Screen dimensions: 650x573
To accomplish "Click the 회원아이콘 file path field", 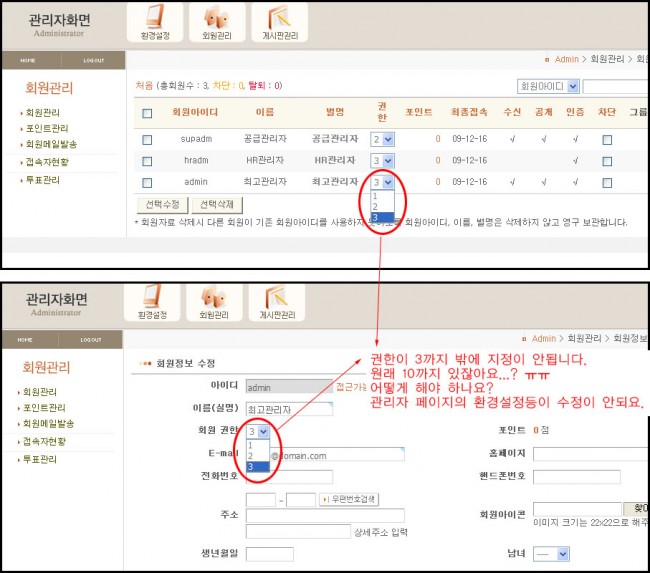I will tap(577, 509).
